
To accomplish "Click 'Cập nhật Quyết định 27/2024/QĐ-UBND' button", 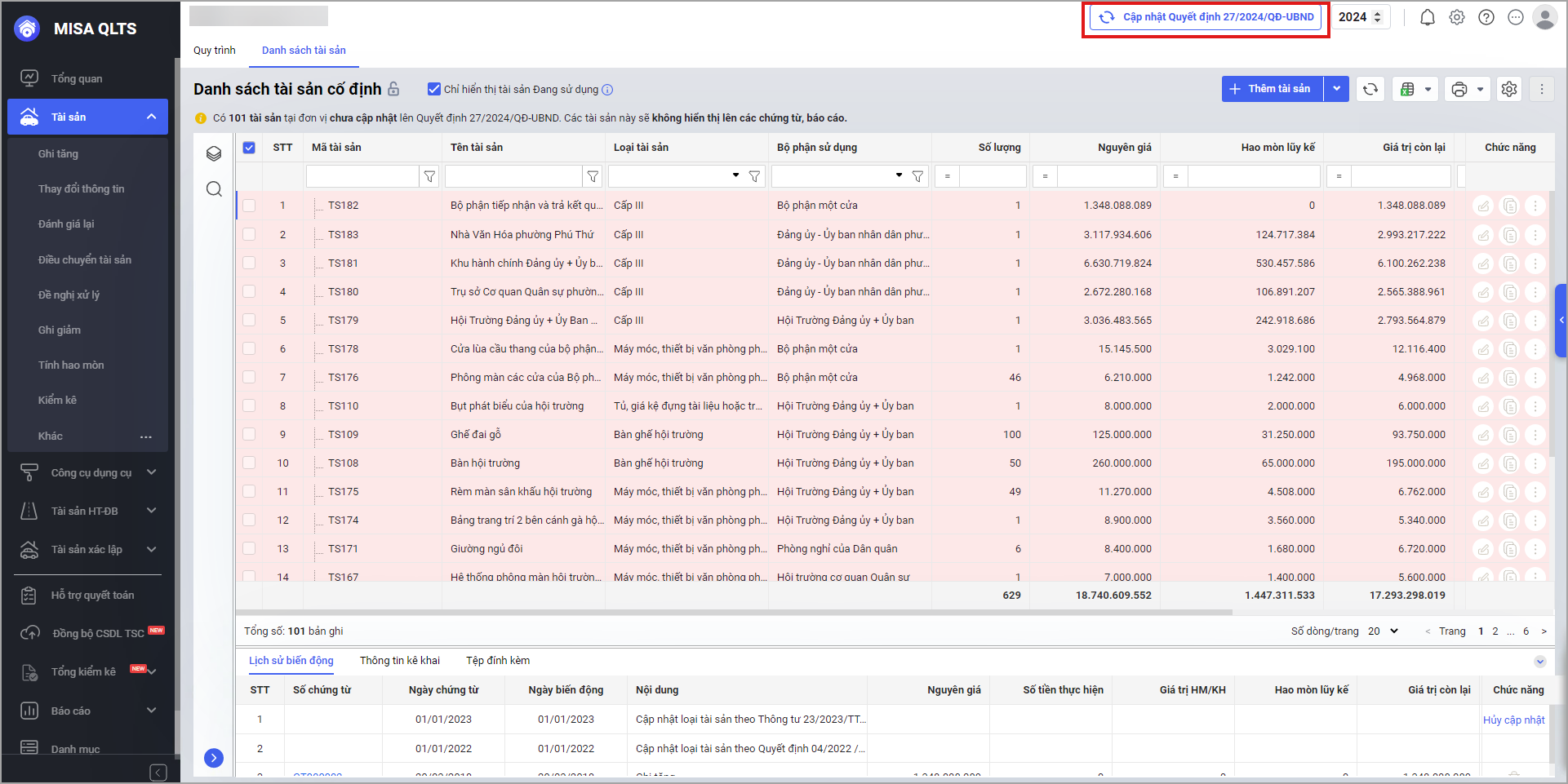I will coord(1206,17).
